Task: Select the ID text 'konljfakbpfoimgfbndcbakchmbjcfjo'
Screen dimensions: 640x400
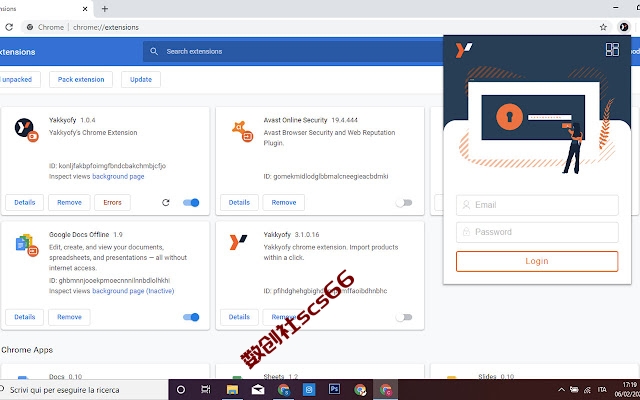Action: 112,166
